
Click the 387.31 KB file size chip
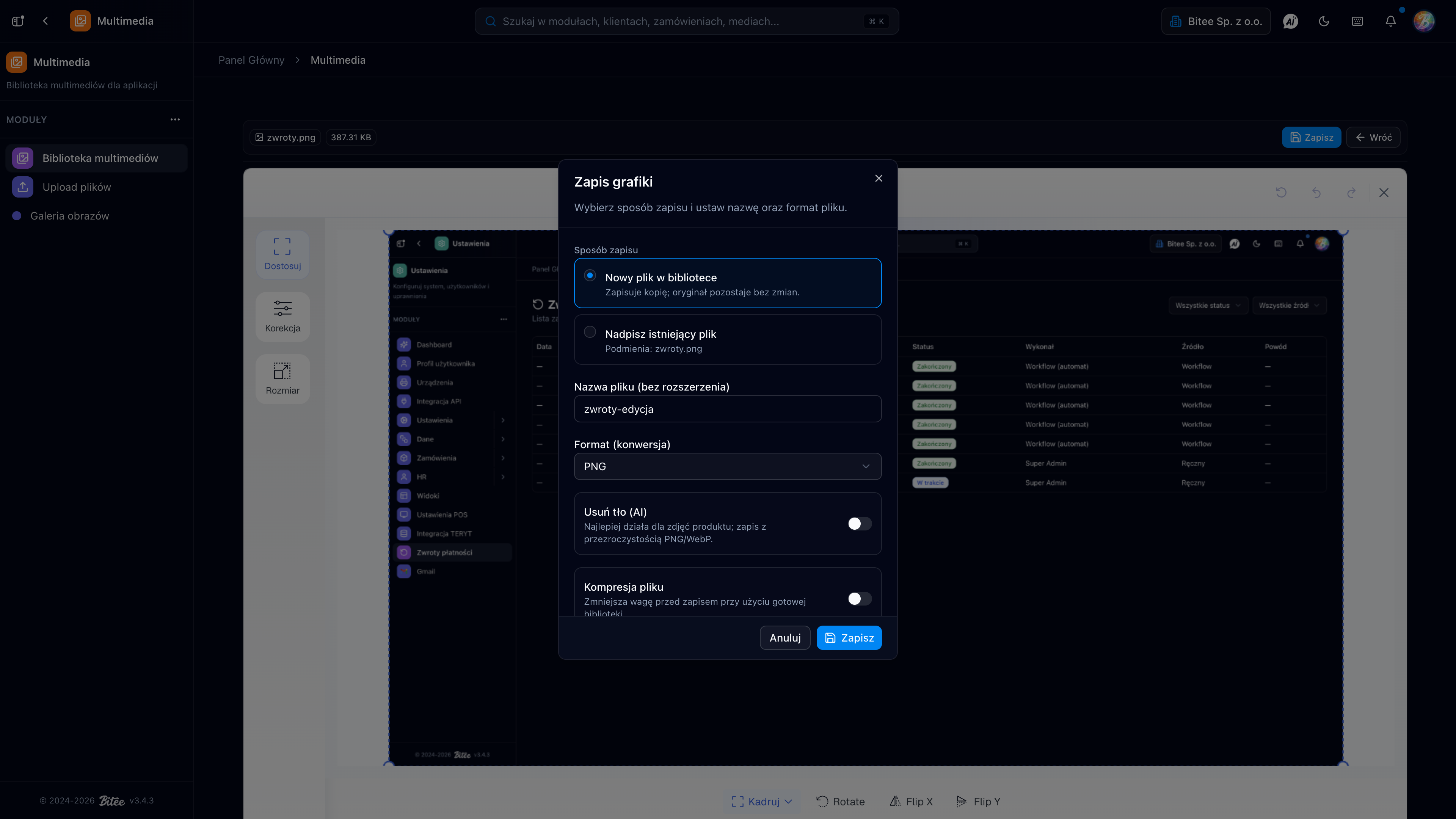(351, 137)
